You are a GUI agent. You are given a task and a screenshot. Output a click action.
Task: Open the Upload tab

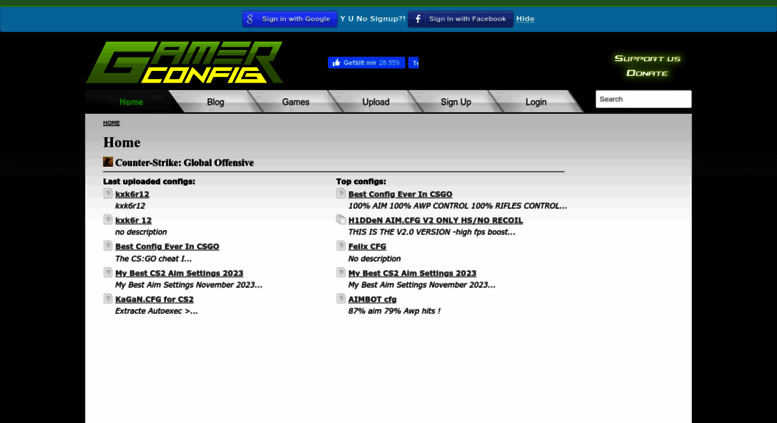tap(376, 102)
